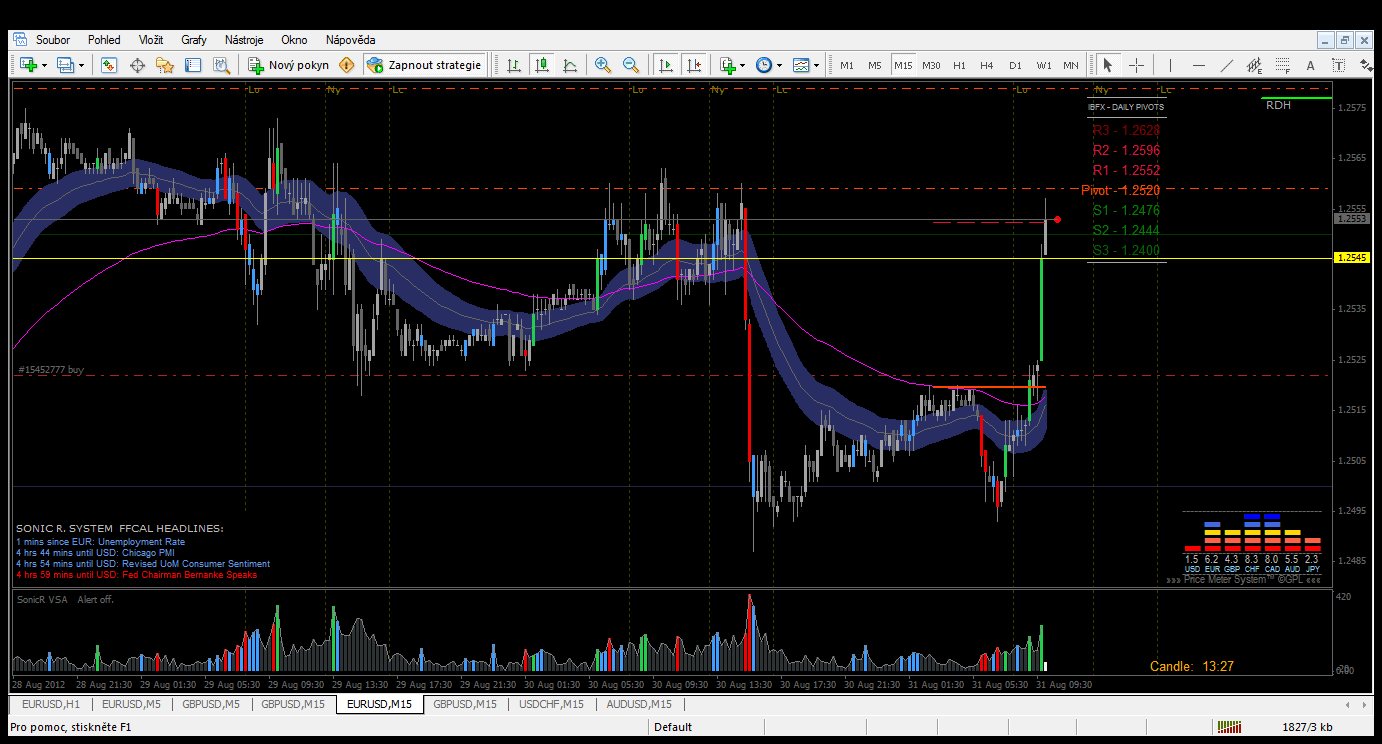Switch chart to Bar Chart mode
1382x744 pixels.
coord(513,65)
